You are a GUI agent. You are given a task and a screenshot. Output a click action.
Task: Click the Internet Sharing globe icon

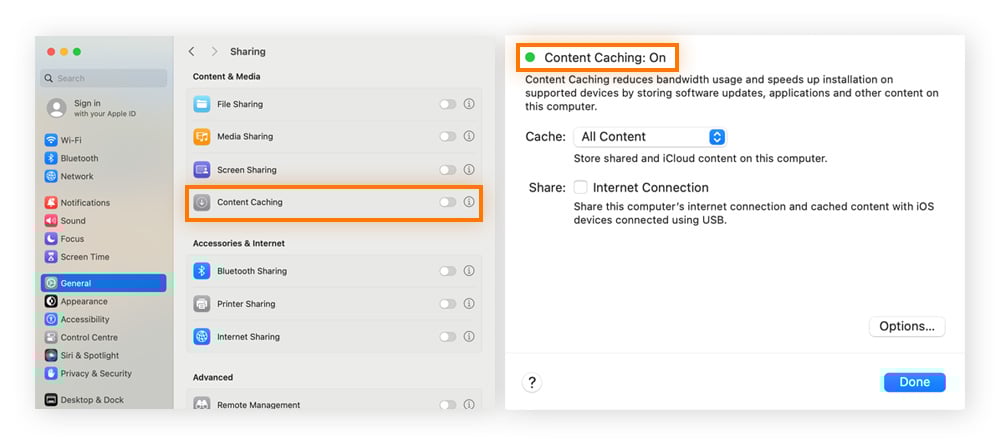tap(201, 337)
